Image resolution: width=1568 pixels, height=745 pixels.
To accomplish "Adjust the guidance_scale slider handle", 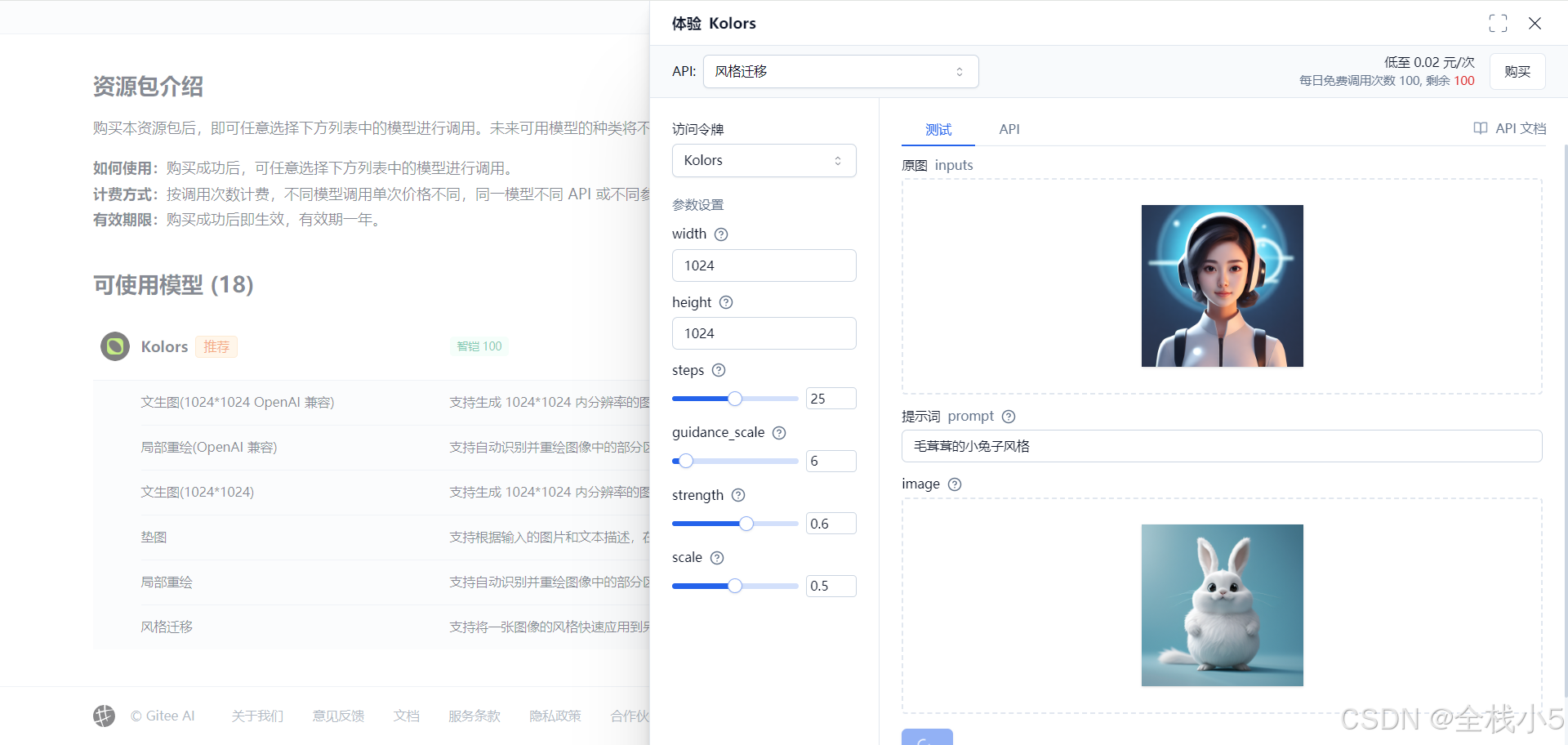I will (686, 461).
